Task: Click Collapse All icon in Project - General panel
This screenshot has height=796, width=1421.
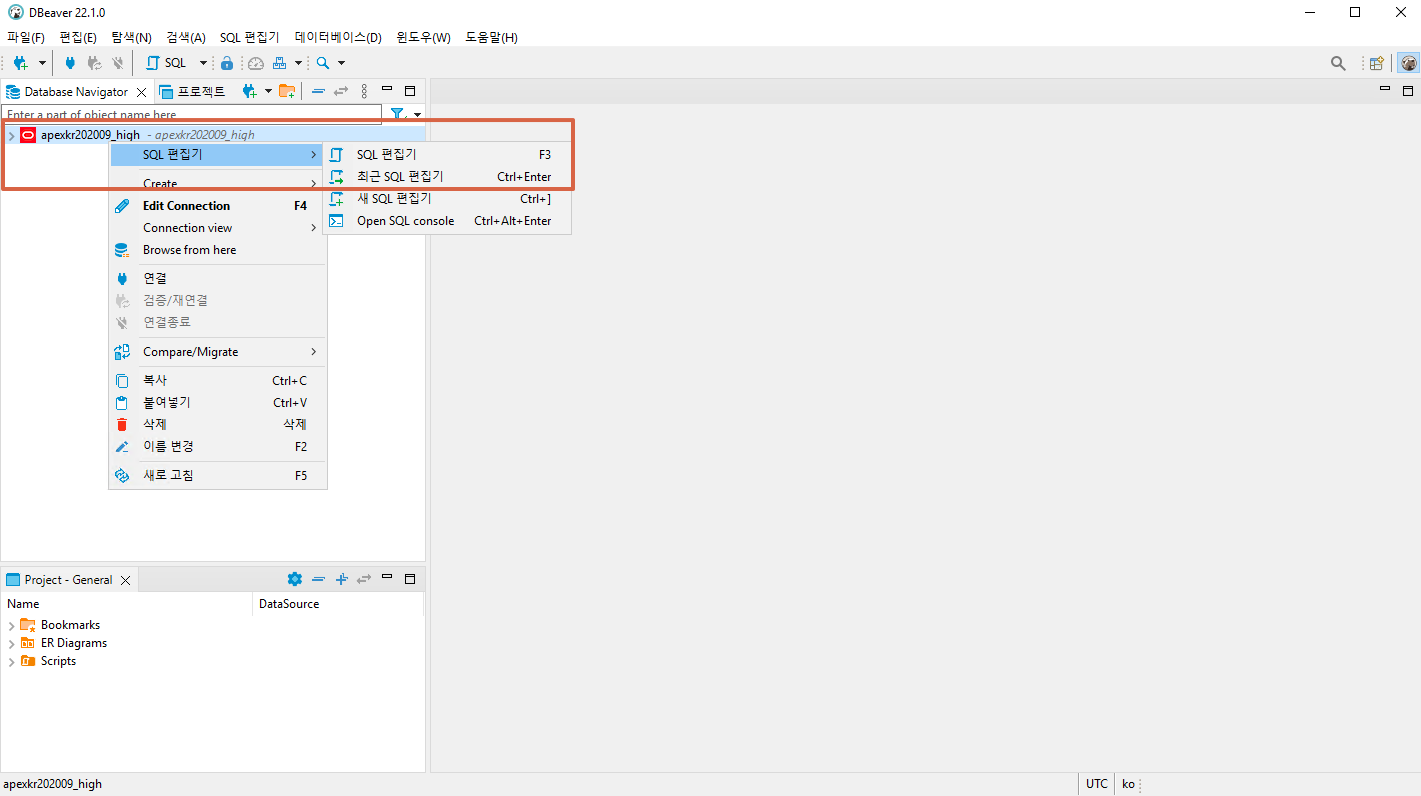Action: click(x=318, y=579)
